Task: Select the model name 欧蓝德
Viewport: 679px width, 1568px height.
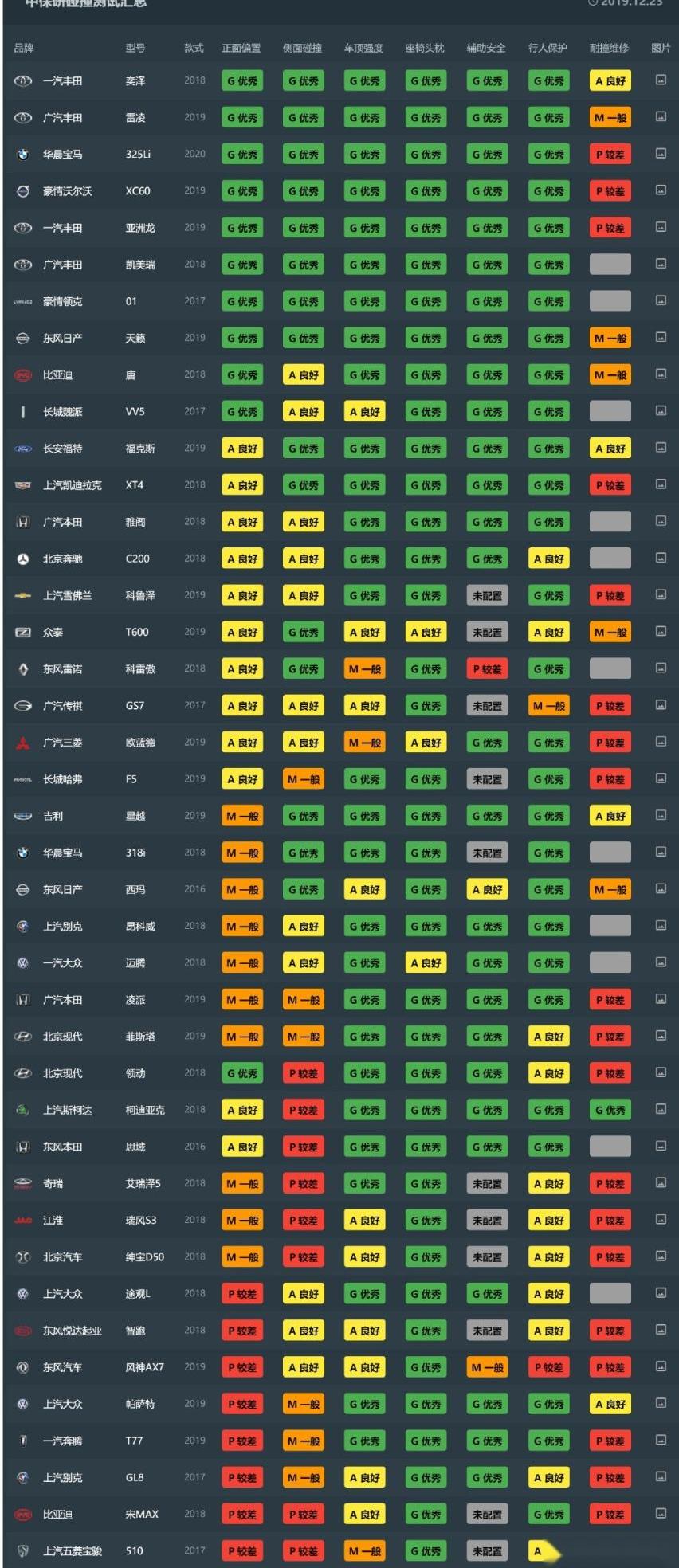Action: pos(140,743)
